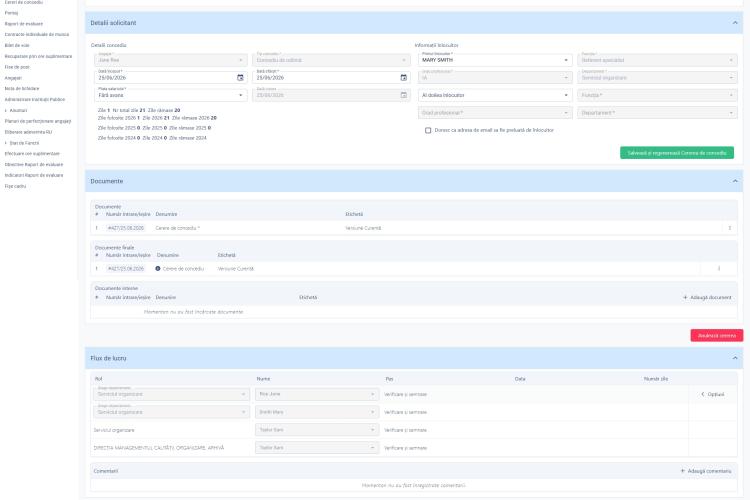Collapse the Flux de lucru section
Screen dimensions: 750x500
(x=735, y=358)
